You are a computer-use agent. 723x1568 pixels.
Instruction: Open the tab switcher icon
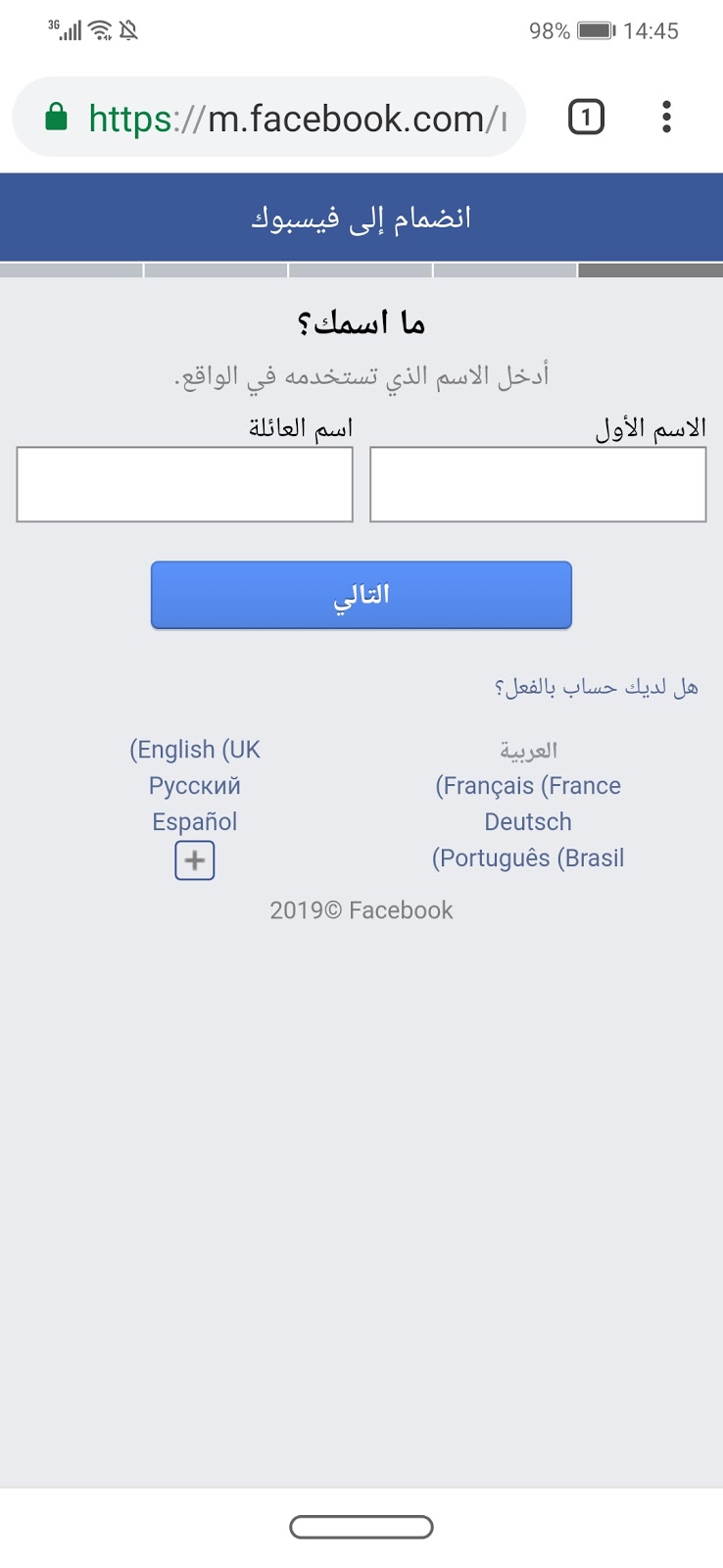tap(586, 118)
